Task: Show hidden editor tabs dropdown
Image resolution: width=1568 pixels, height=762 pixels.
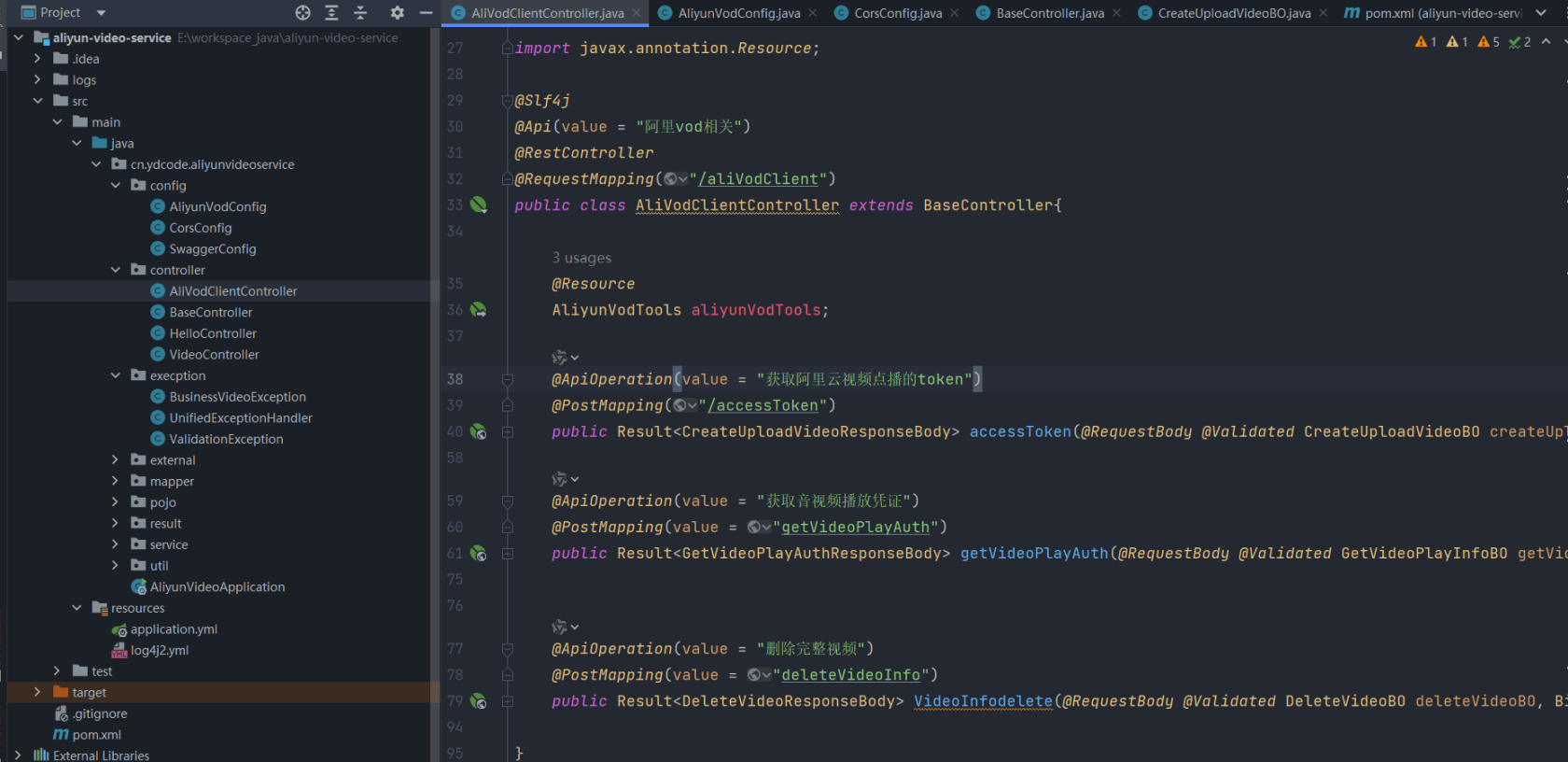Action: click(x=1542, y=13)
